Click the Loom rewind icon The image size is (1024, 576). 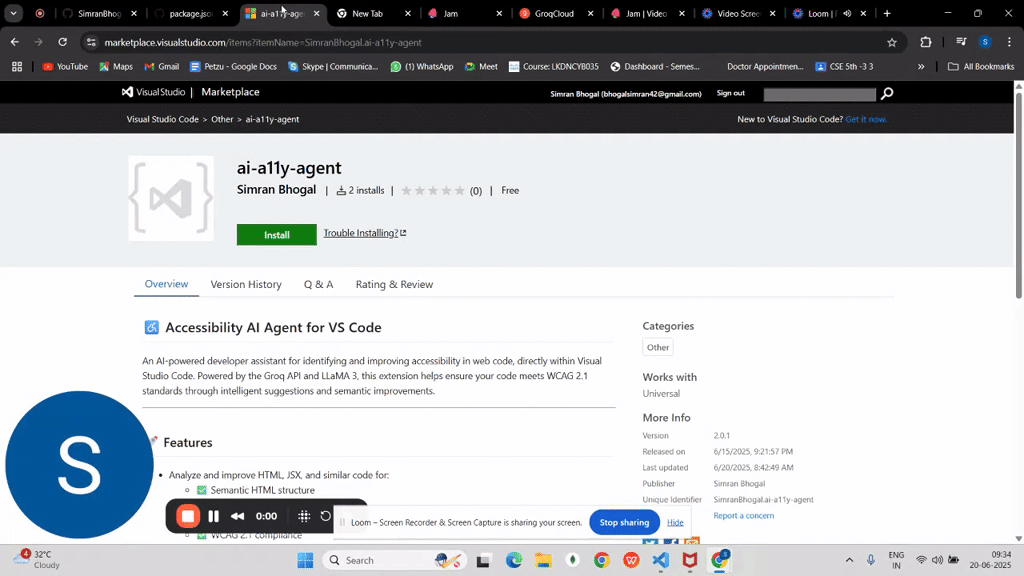pos(238,516)
